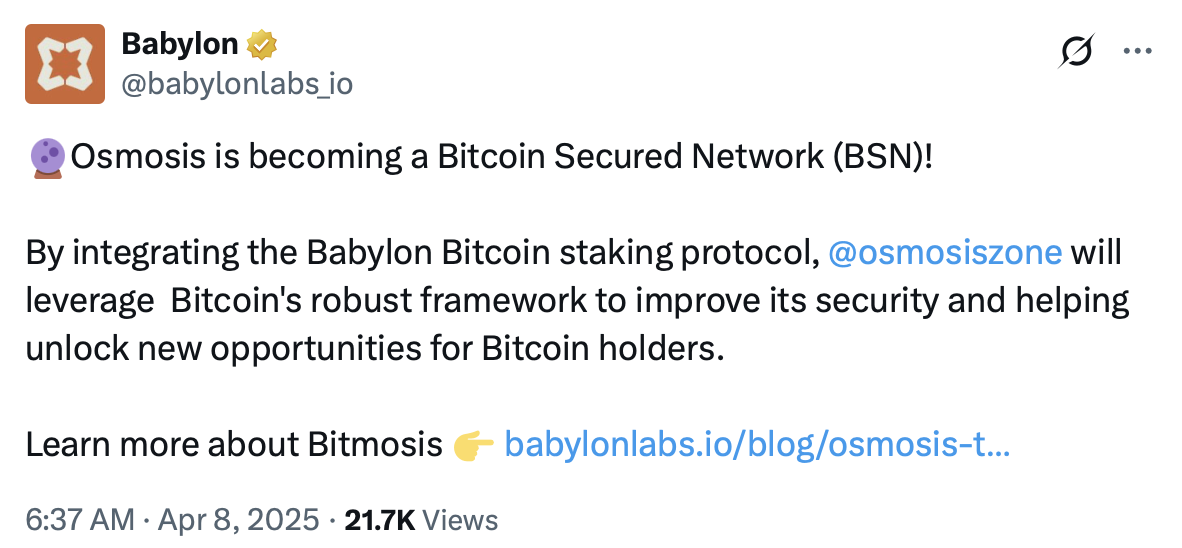Open the three-dot More options menu
1182x548 pixels.
(x=1138, y=52)
